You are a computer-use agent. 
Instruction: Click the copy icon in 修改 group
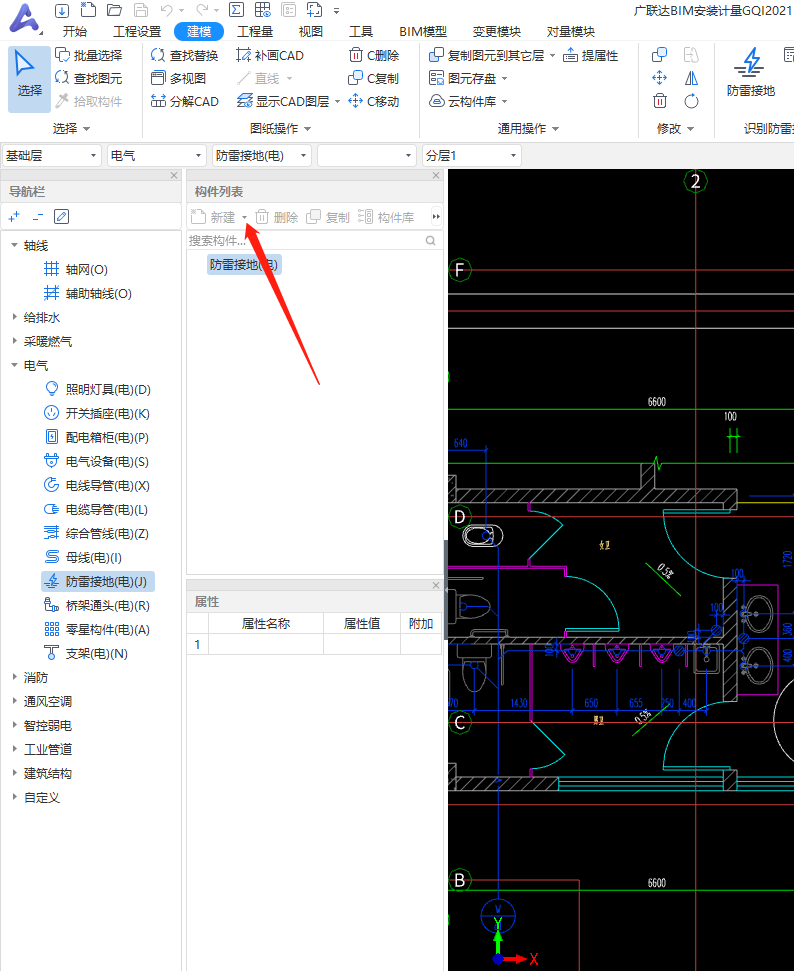660,55
